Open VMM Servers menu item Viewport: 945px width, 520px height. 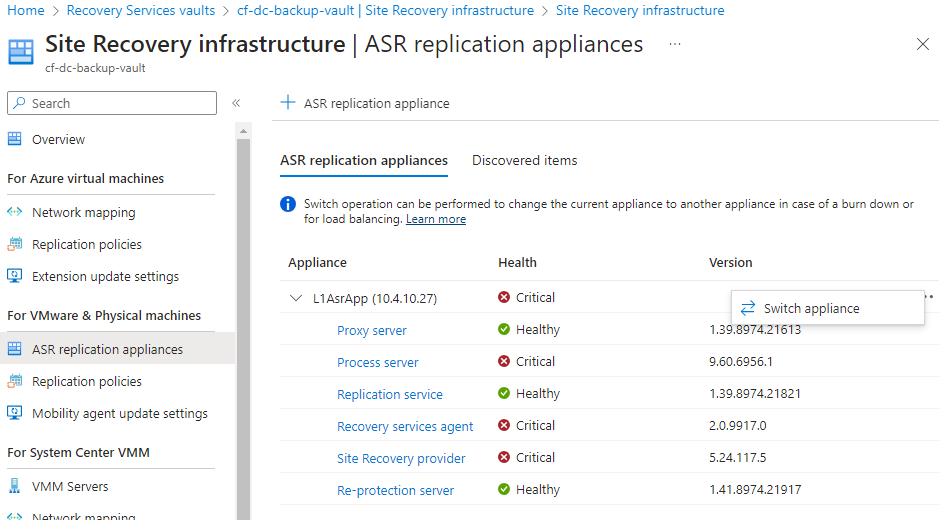click(x=70, y=486)
